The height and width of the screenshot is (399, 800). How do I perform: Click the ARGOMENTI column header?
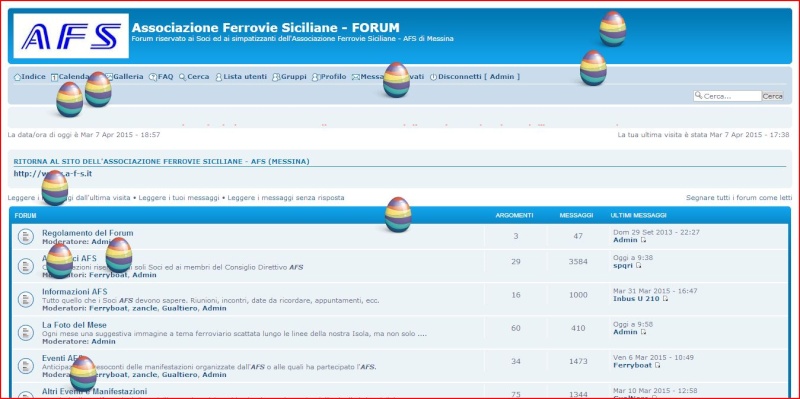click(514, 215)
